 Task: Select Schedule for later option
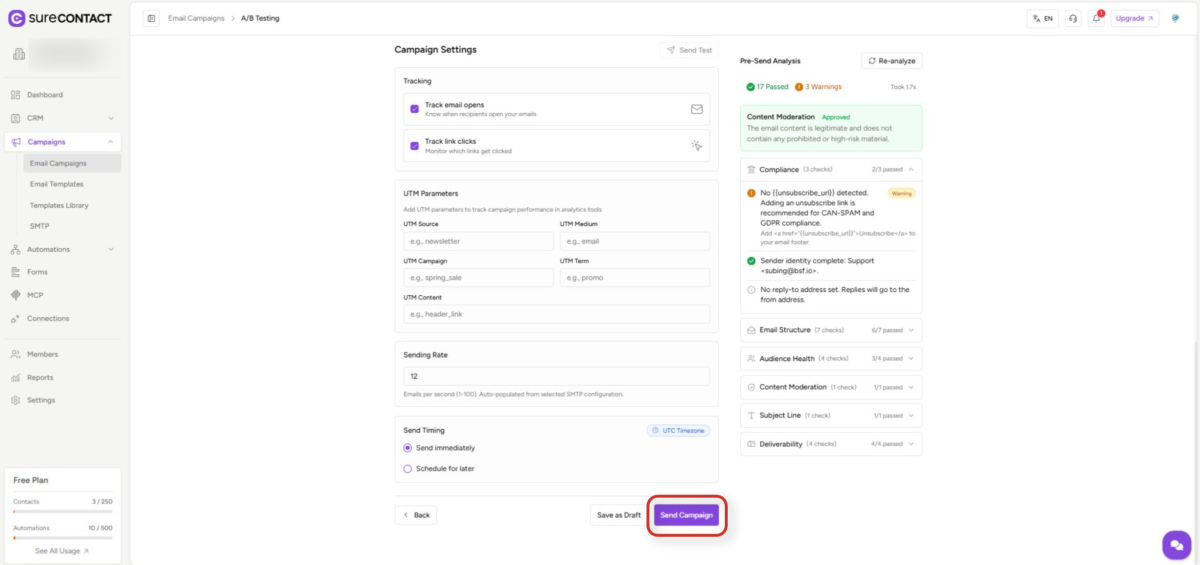tap(407, 468)
